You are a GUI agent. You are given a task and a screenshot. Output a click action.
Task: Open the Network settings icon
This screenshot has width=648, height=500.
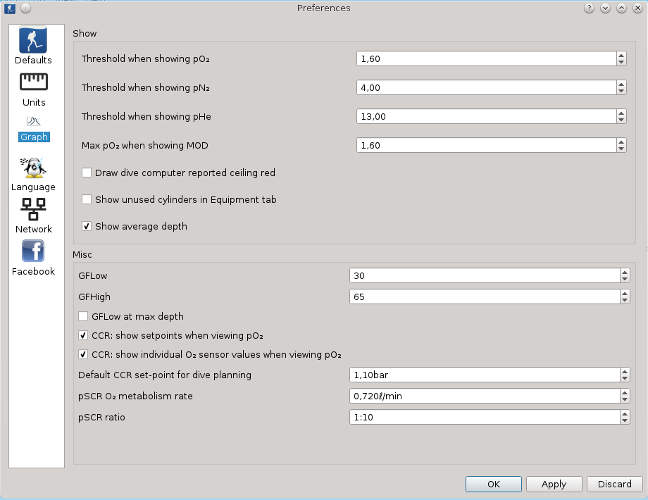[x=33, y=209]
